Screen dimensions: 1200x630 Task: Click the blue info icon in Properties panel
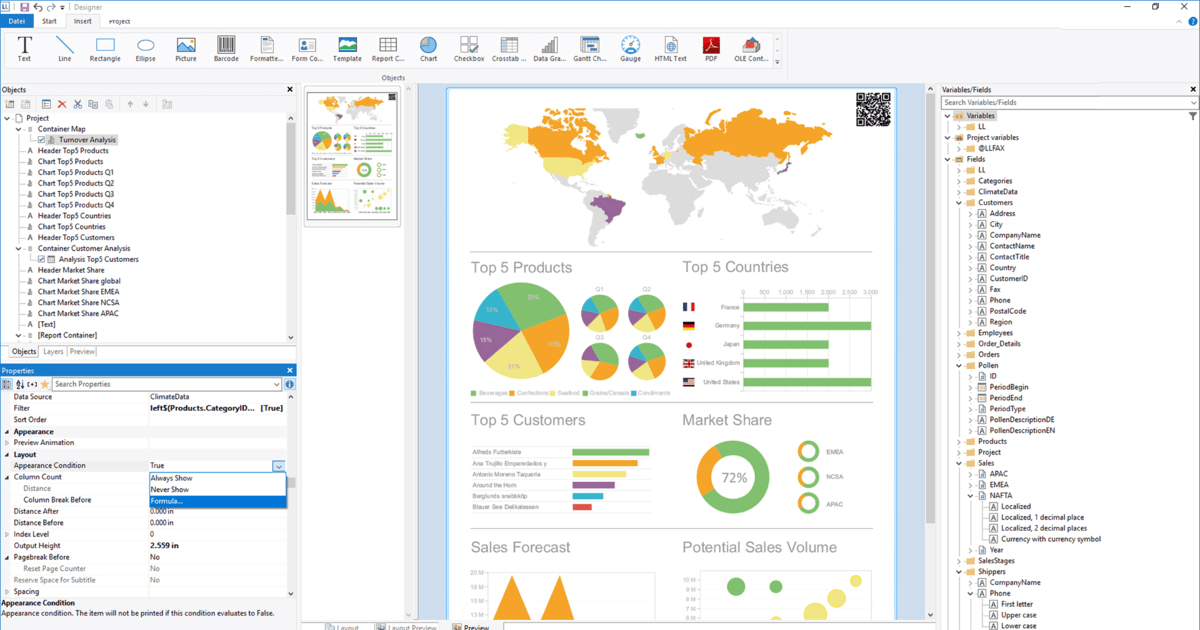click(290, 384)
